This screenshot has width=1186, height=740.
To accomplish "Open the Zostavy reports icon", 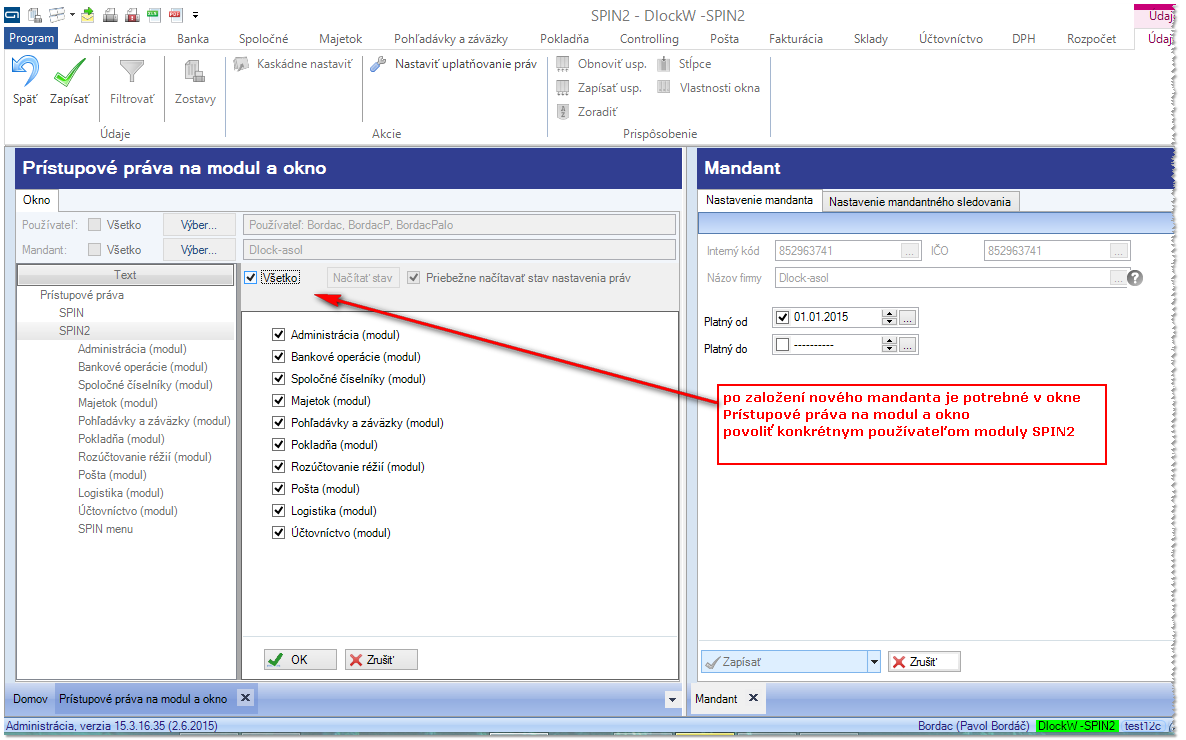I will pyautogui.click(x=194, y=72).
